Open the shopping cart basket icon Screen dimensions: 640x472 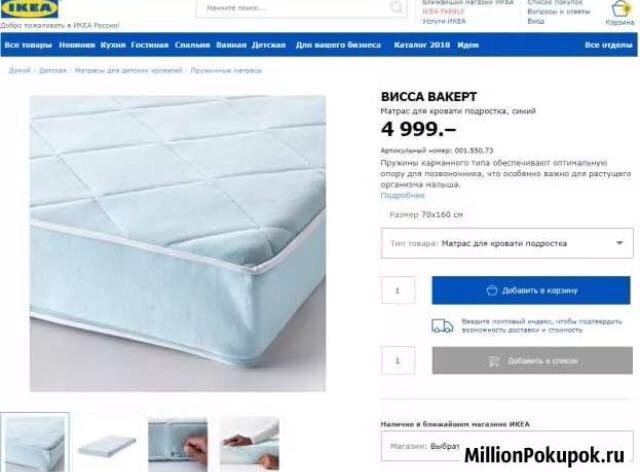(620, 9)
